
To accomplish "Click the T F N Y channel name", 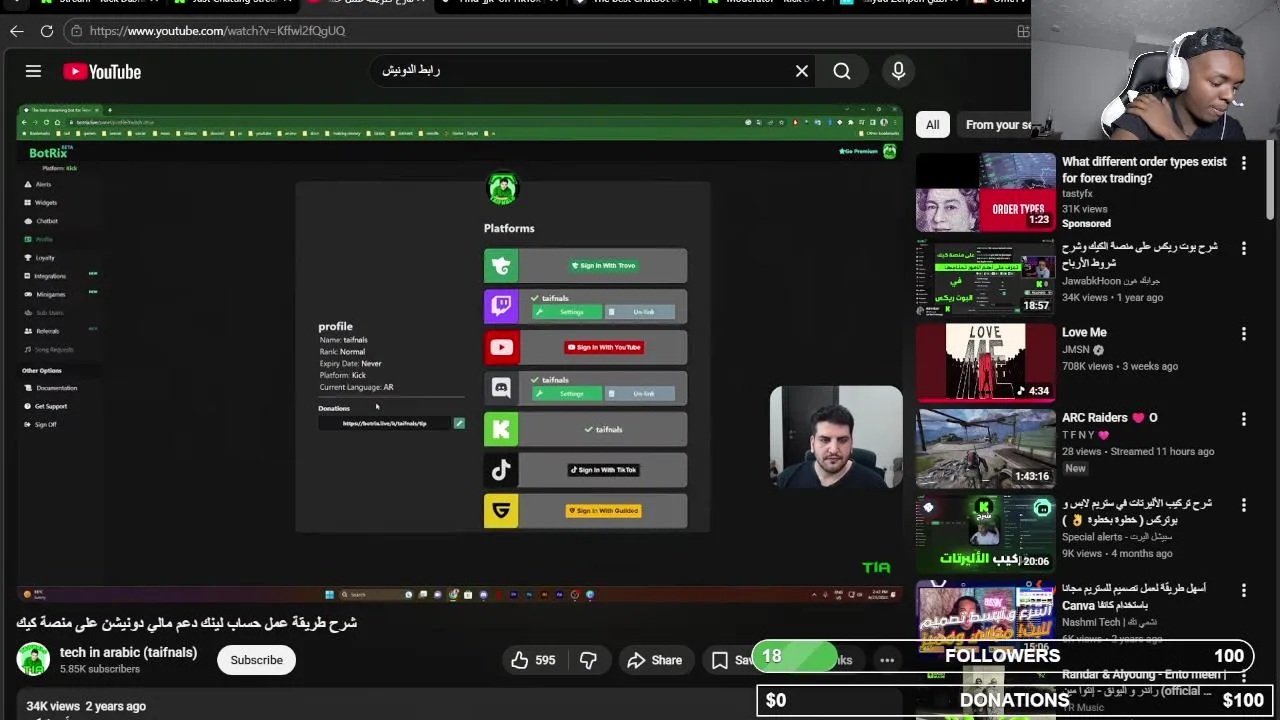I will pyautogui.click(x=1078, y=435).
